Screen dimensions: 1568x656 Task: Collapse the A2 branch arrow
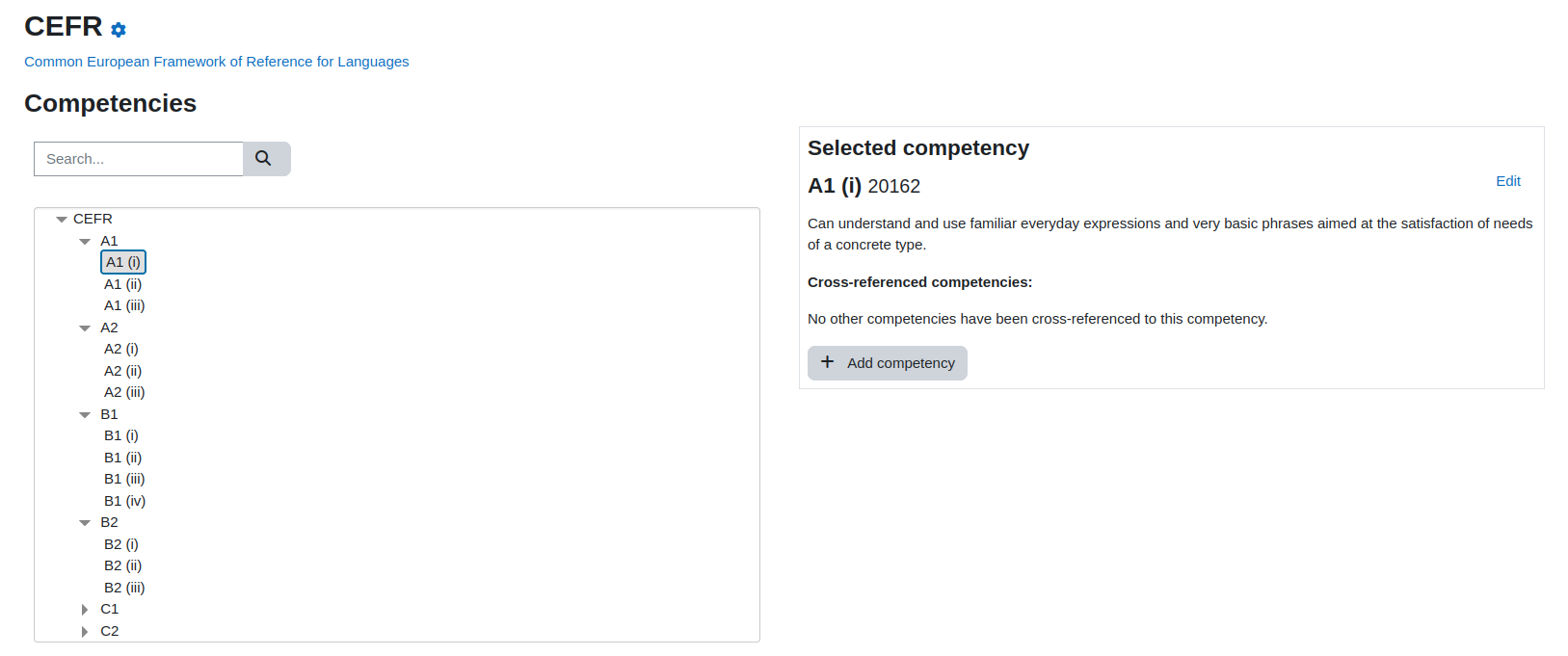tap(85, 328)
